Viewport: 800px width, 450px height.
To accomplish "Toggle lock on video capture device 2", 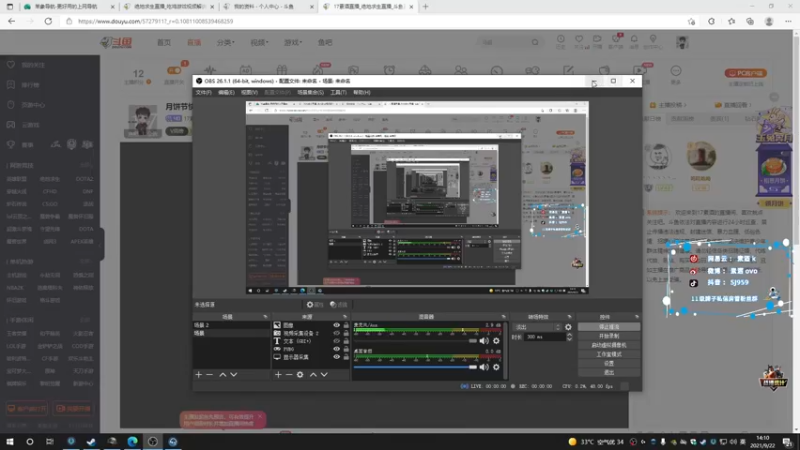I will pos(346,333).
